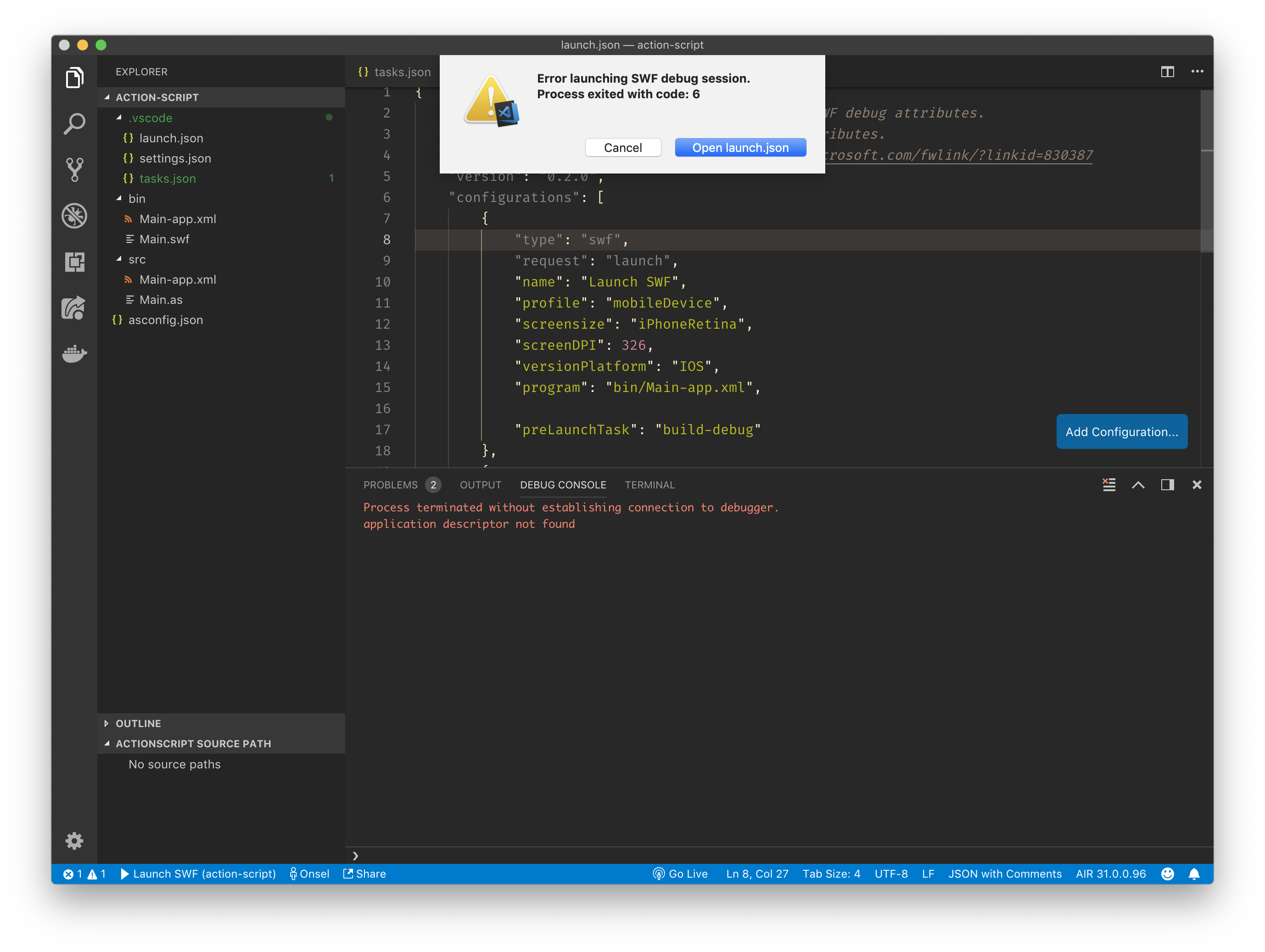Click the Open launch.json button
This screenshot has width=1265, height=952.
click(x=740, y=147)
